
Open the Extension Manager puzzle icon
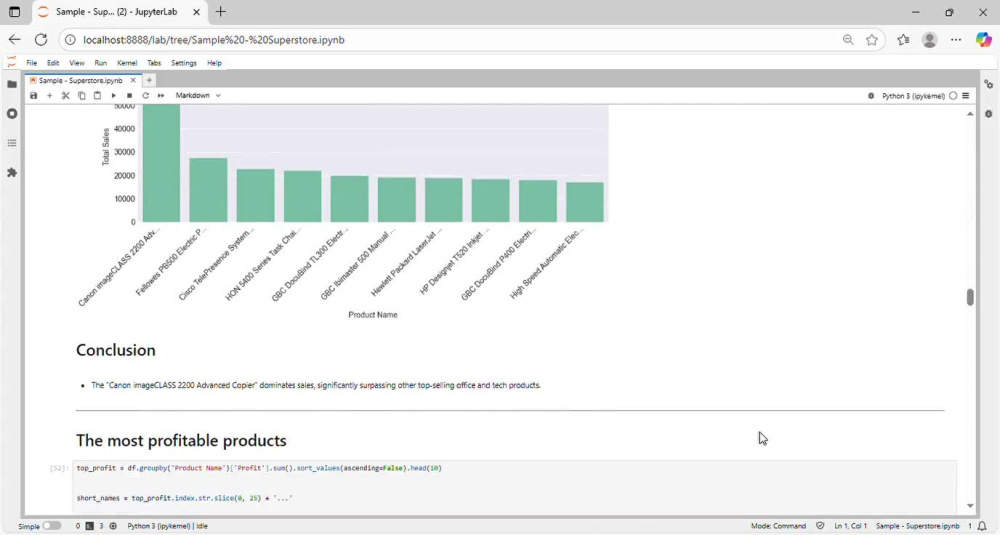[11, 172]
